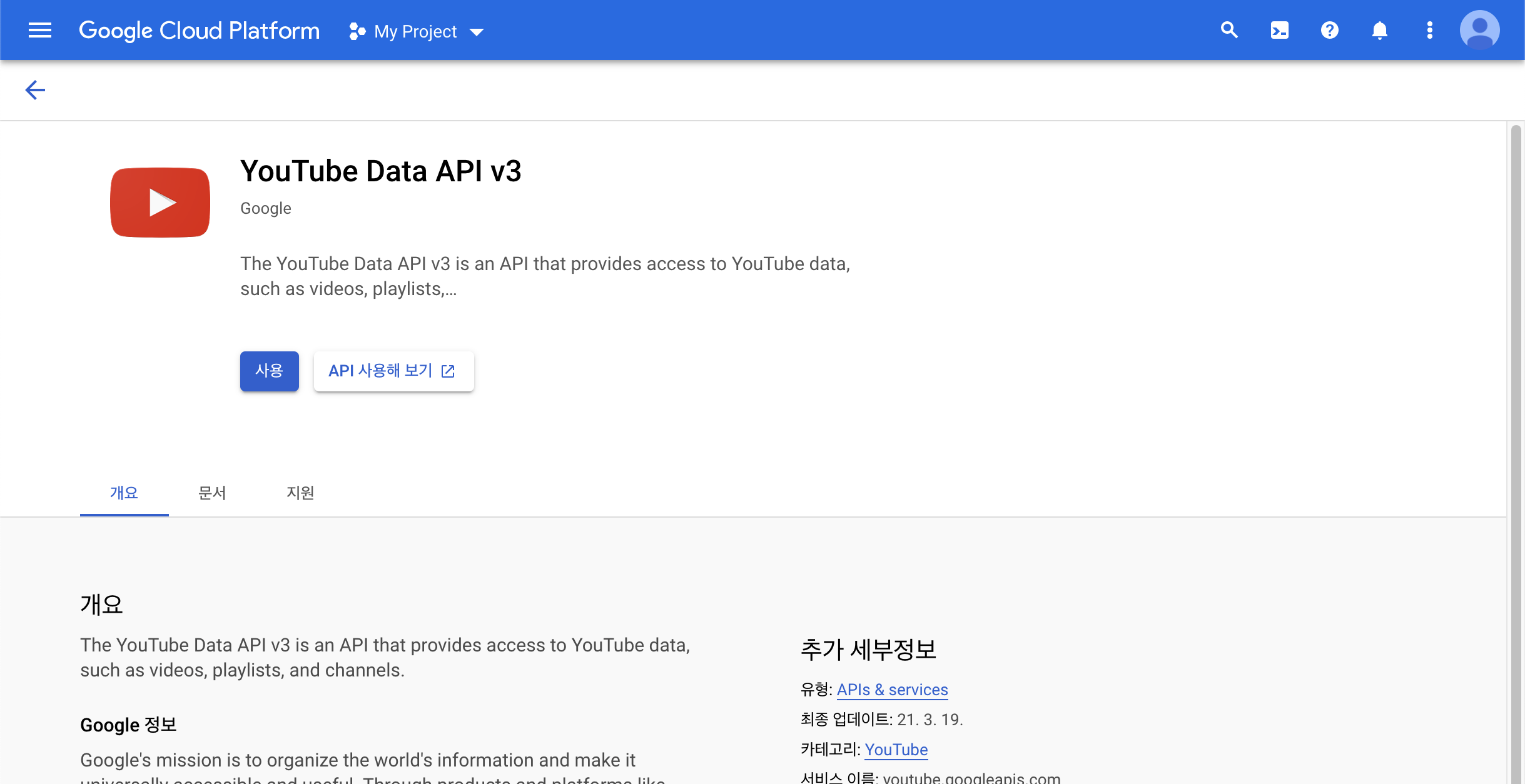
Task: Select the 개요 tab
Action: tap(124, 493)
